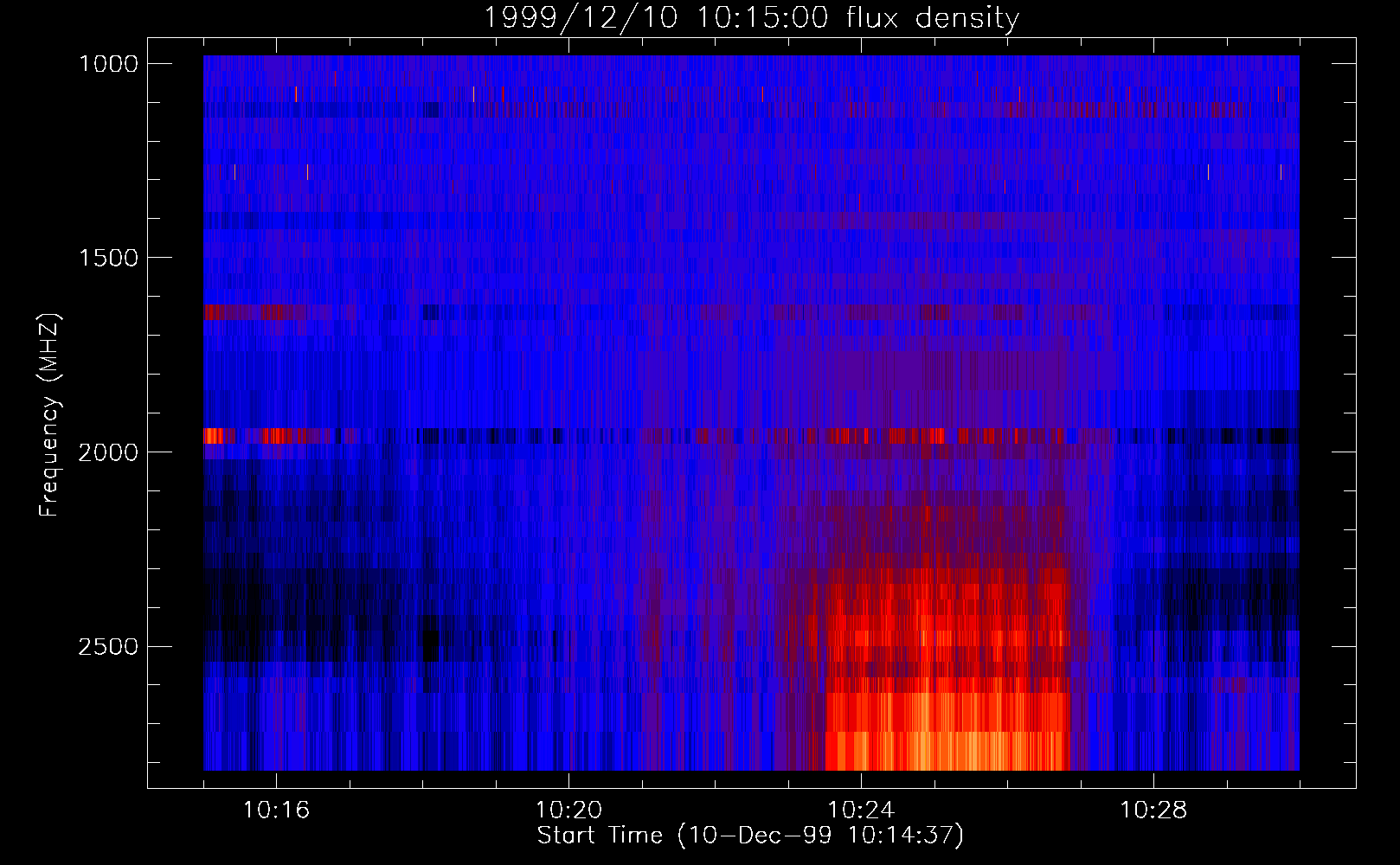
Task: Select the 2000 frequency tick label
Action: (x=108, y=452)
